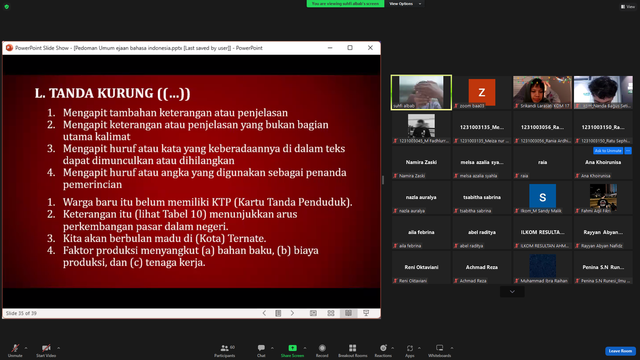Select Rayyan Abyan's participant tile
Viewport: 640px width, 360px height.
tap(603, 233)
